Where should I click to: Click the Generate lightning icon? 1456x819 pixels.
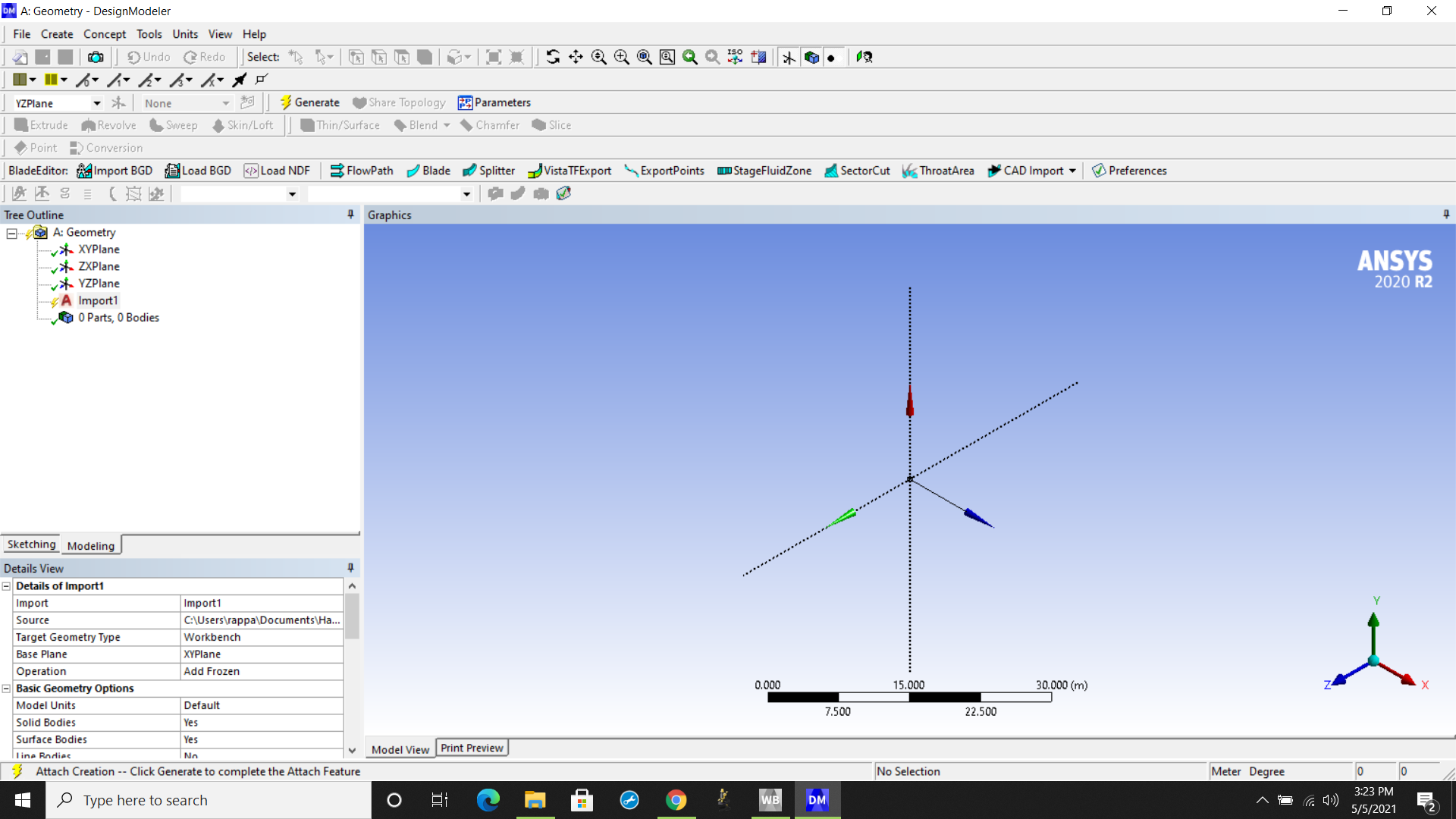(x=286, y=102)
